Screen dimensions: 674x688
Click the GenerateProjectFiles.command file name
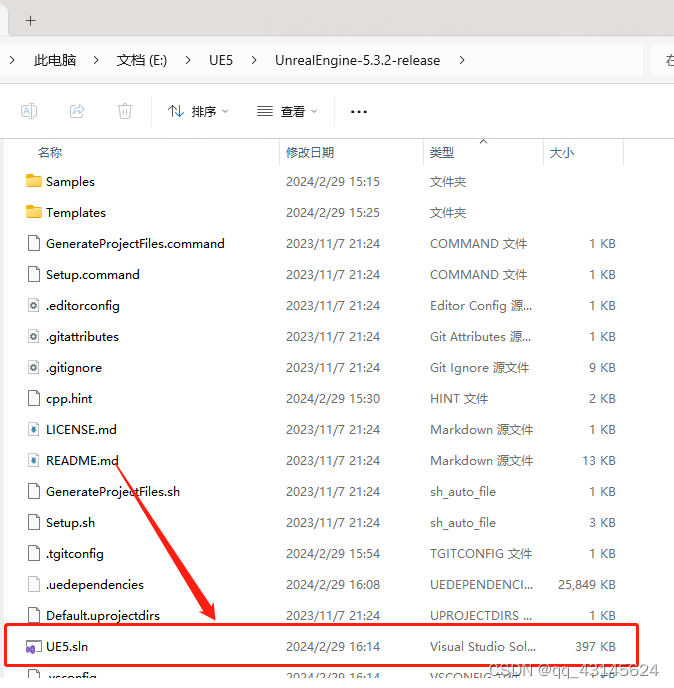[x=135, y=244]
